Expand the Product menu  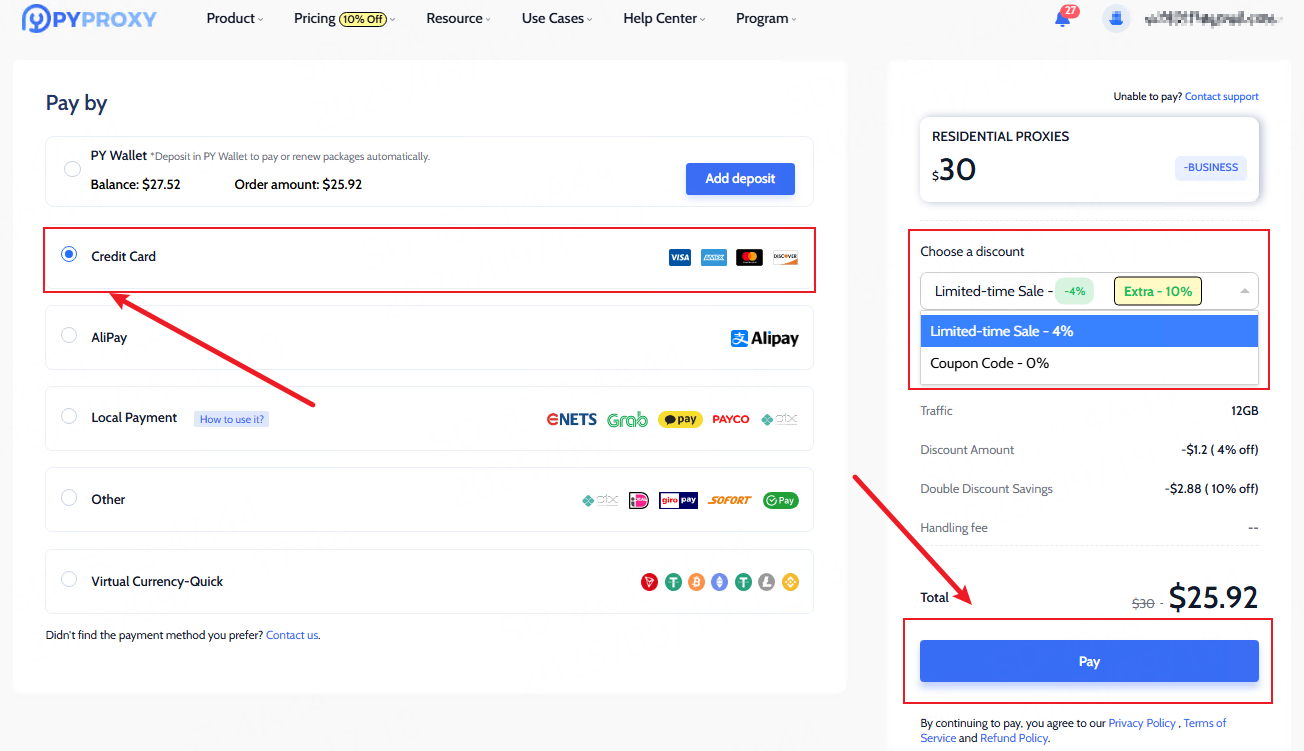(234, 19)
